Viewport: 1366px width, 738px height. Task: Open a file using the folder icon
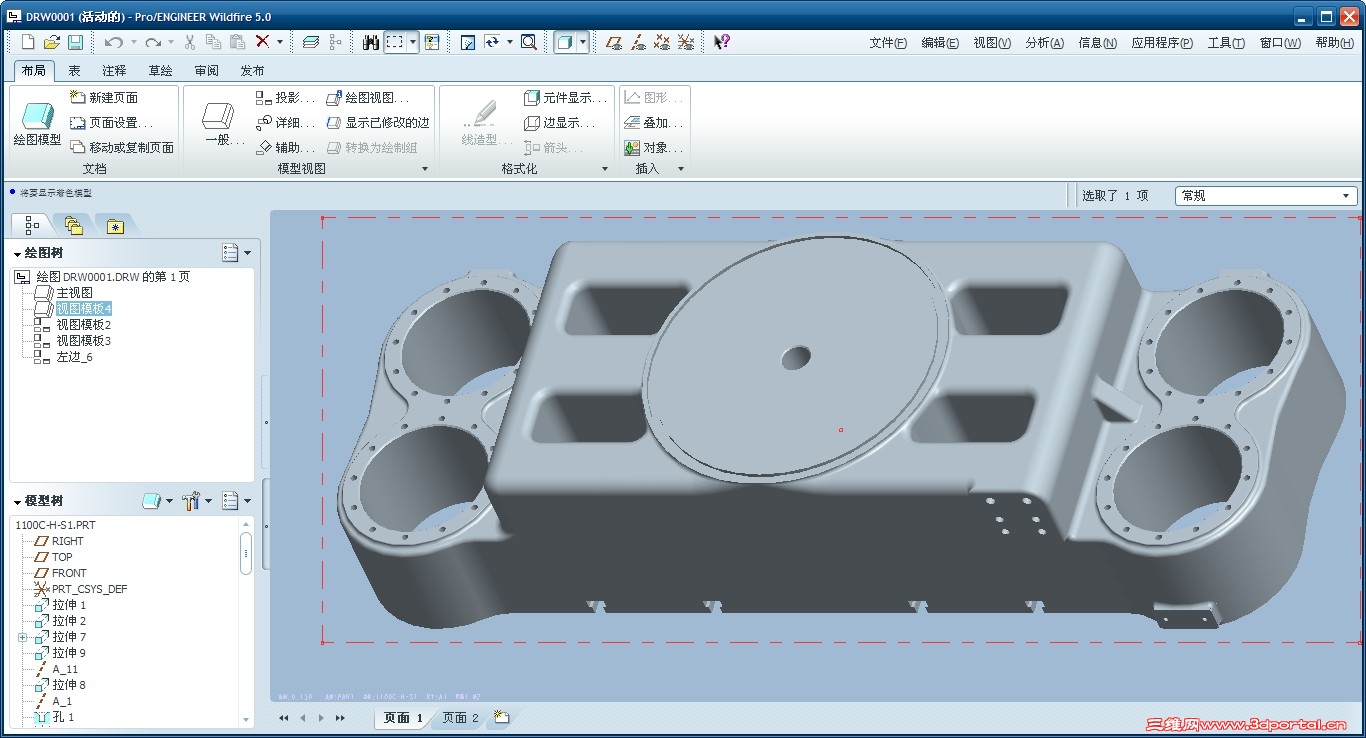tap(52, 42)
